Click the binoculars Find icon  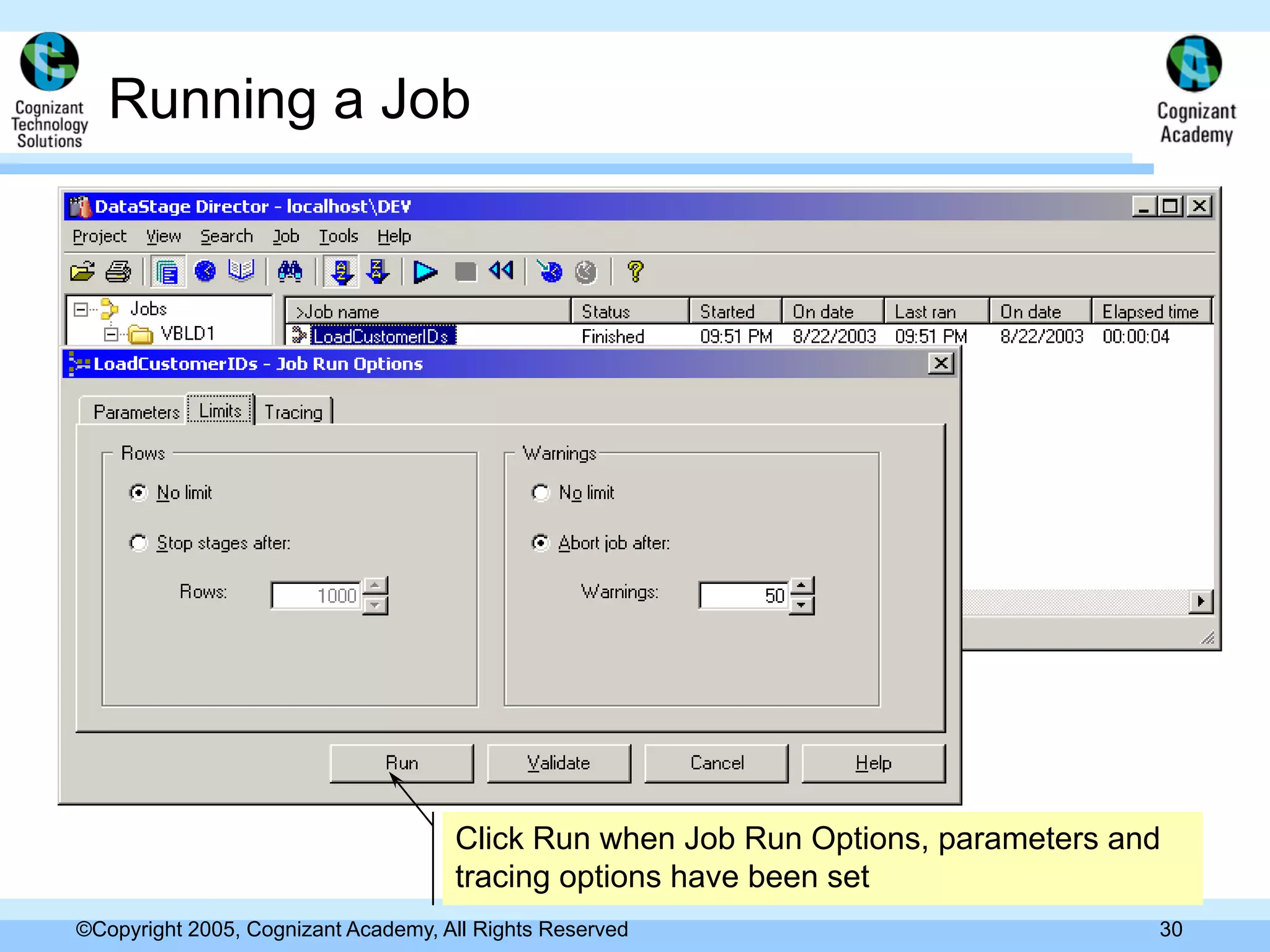click(x=290, y=271)
